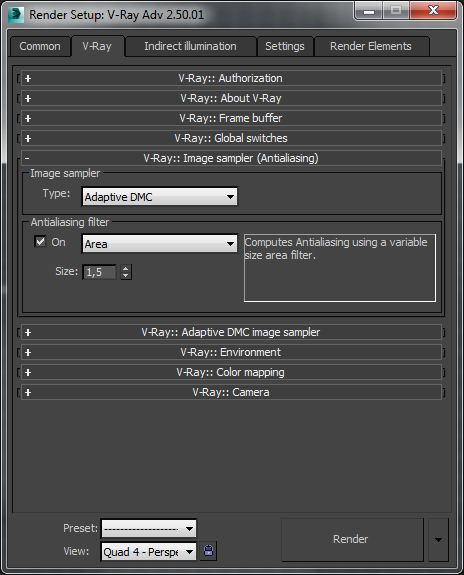
Task: Open the render mode arrow next to Render
Action: pos(438,539)
